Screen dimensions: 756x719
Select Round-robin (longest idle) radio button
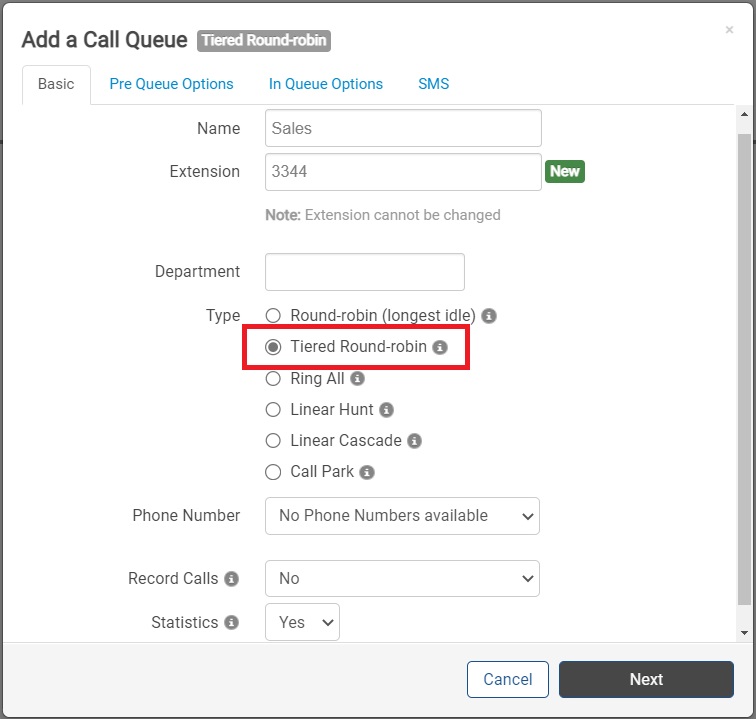coord(273,316)
